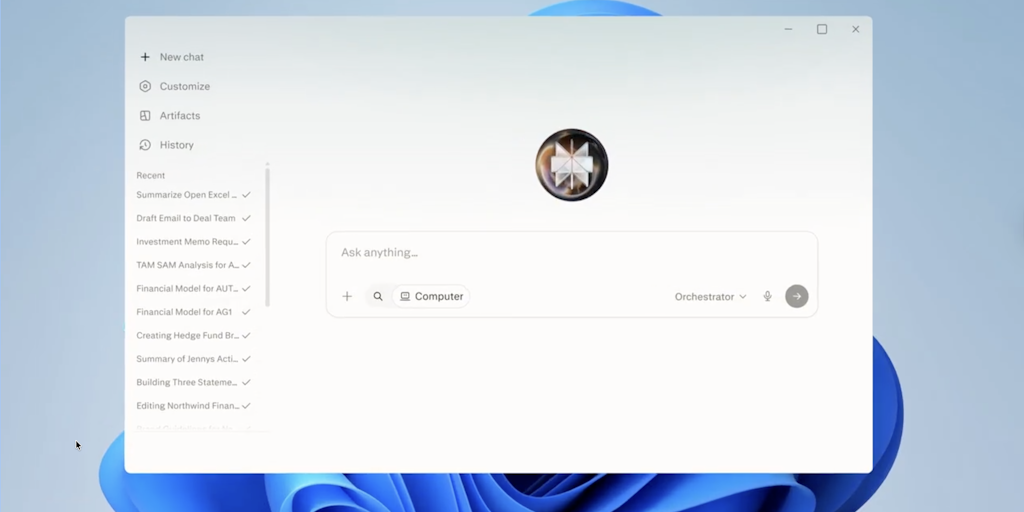Open recent chat Financial Model for AG1
Image resolution: width=1024 pixels, height=512 pixels.
pyautogui.click(x=184, y=312)
